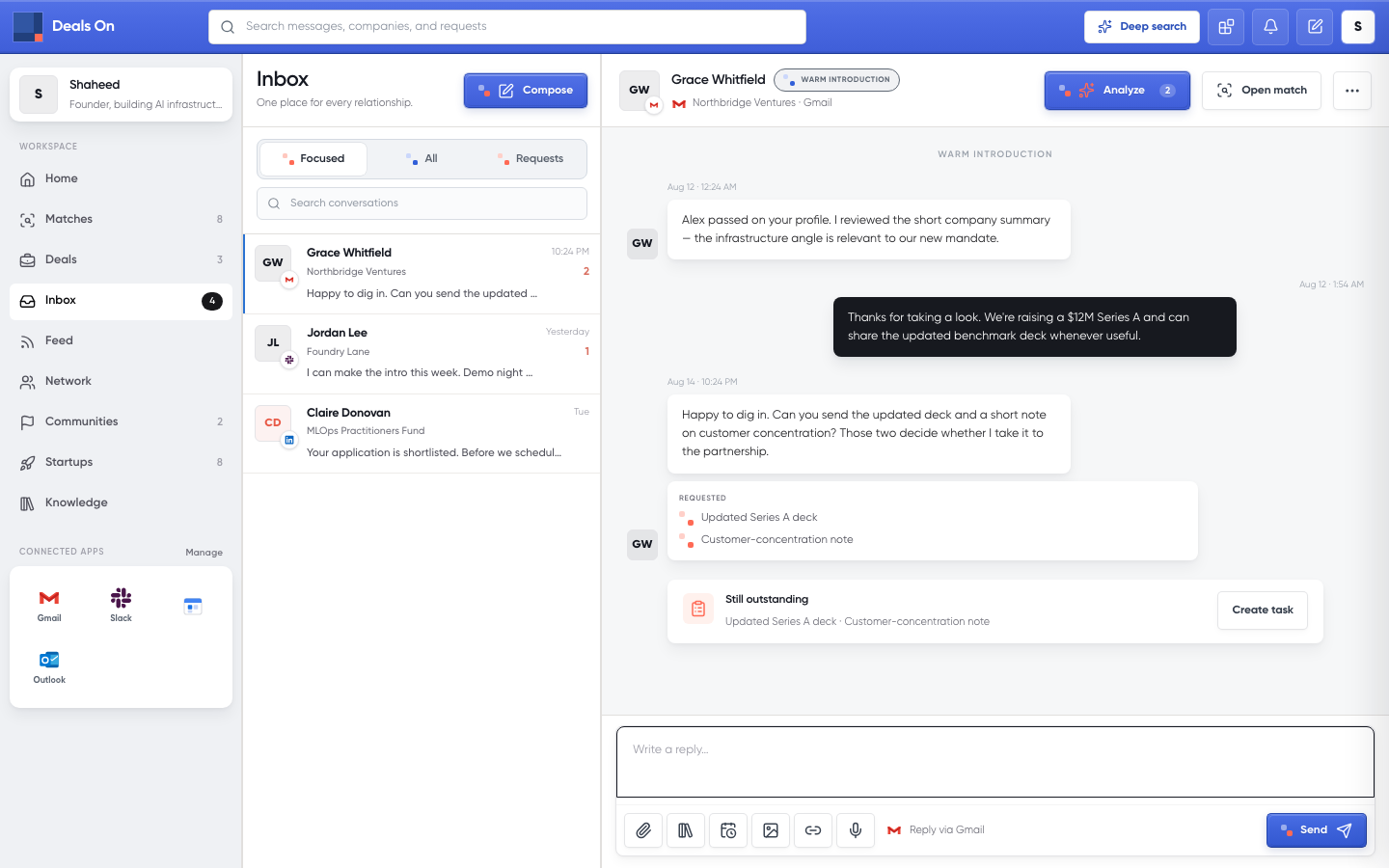Open Network in sidebar
The height and width of the screenshot is (868, 1389).
pyautogui.click(x=121, y=382)
